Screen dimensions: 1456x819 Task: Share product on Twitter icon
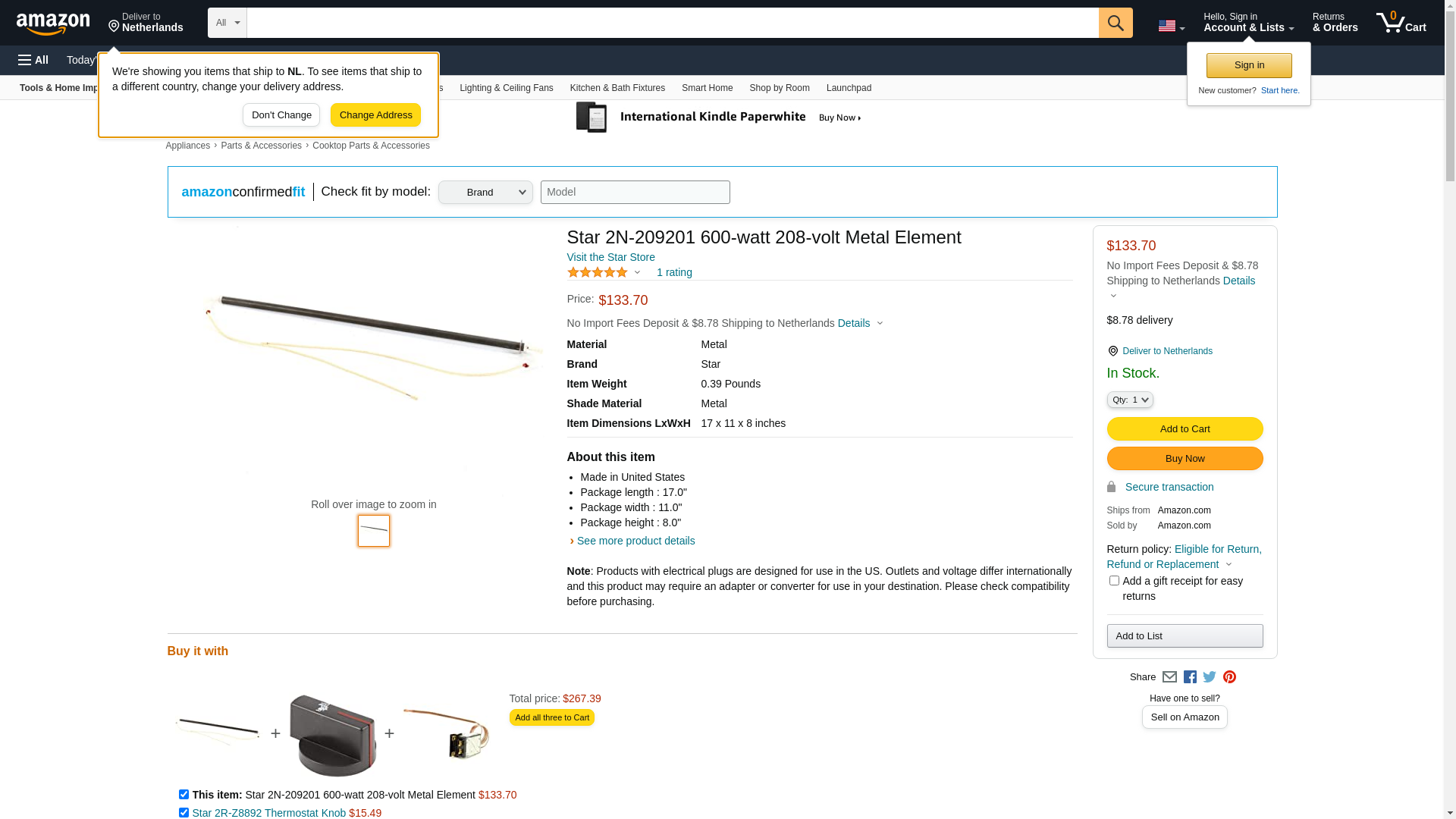point(1210,677)
